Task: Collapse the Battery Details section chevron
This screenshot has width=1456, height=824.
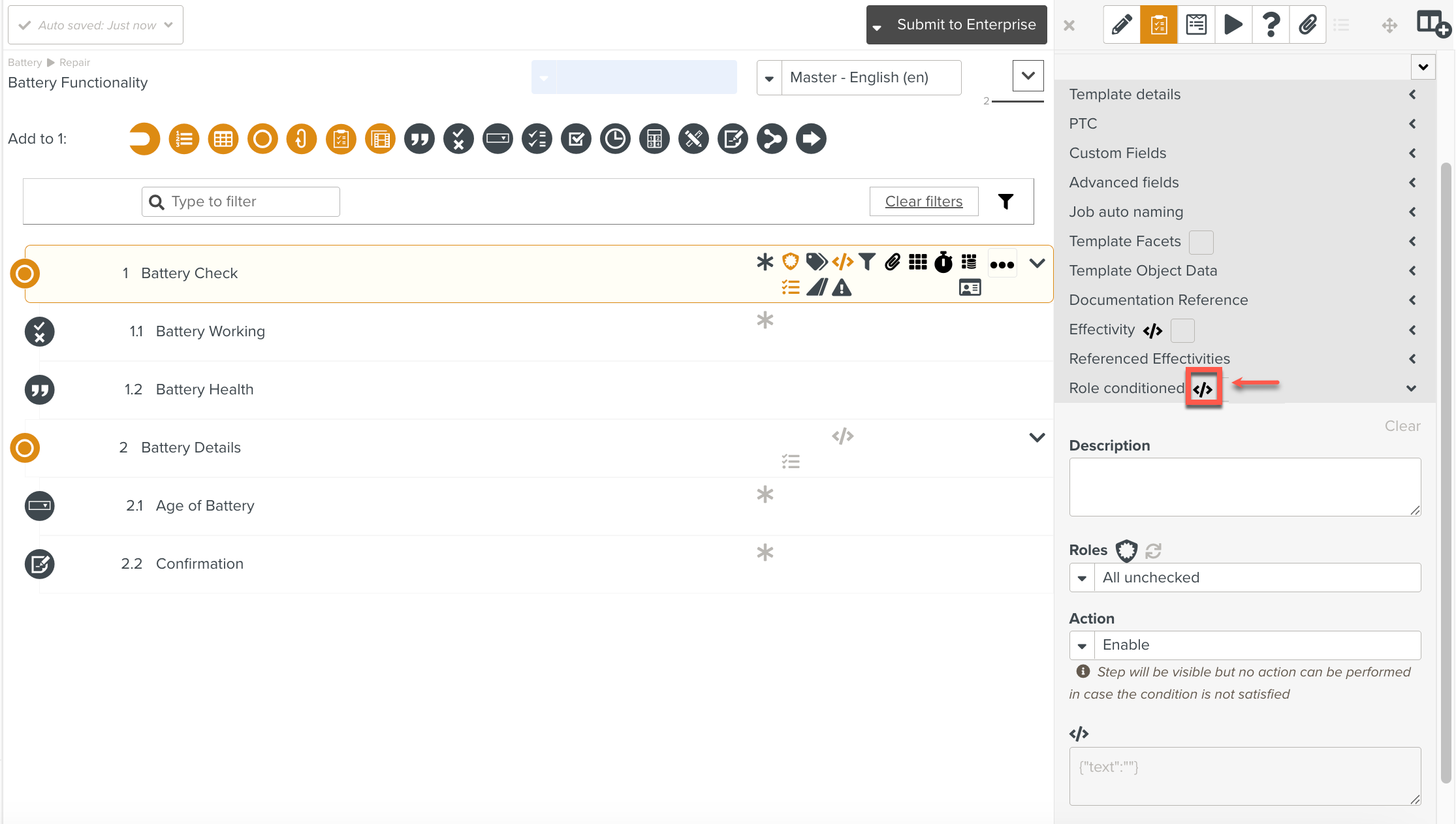Action: coord(1037,437)
